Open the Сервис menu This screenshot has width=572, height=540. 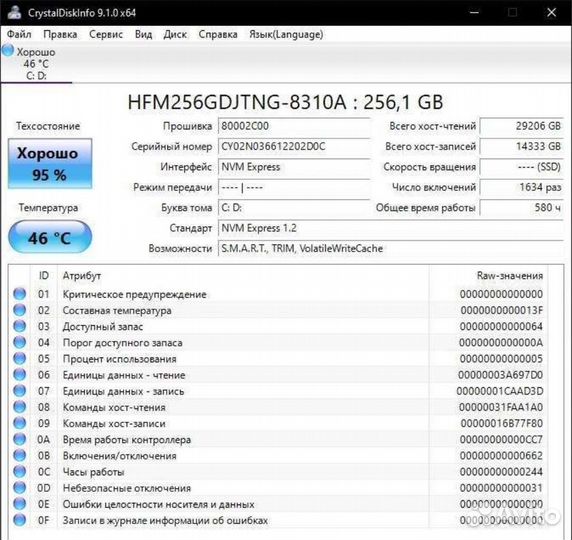[106, 34]
